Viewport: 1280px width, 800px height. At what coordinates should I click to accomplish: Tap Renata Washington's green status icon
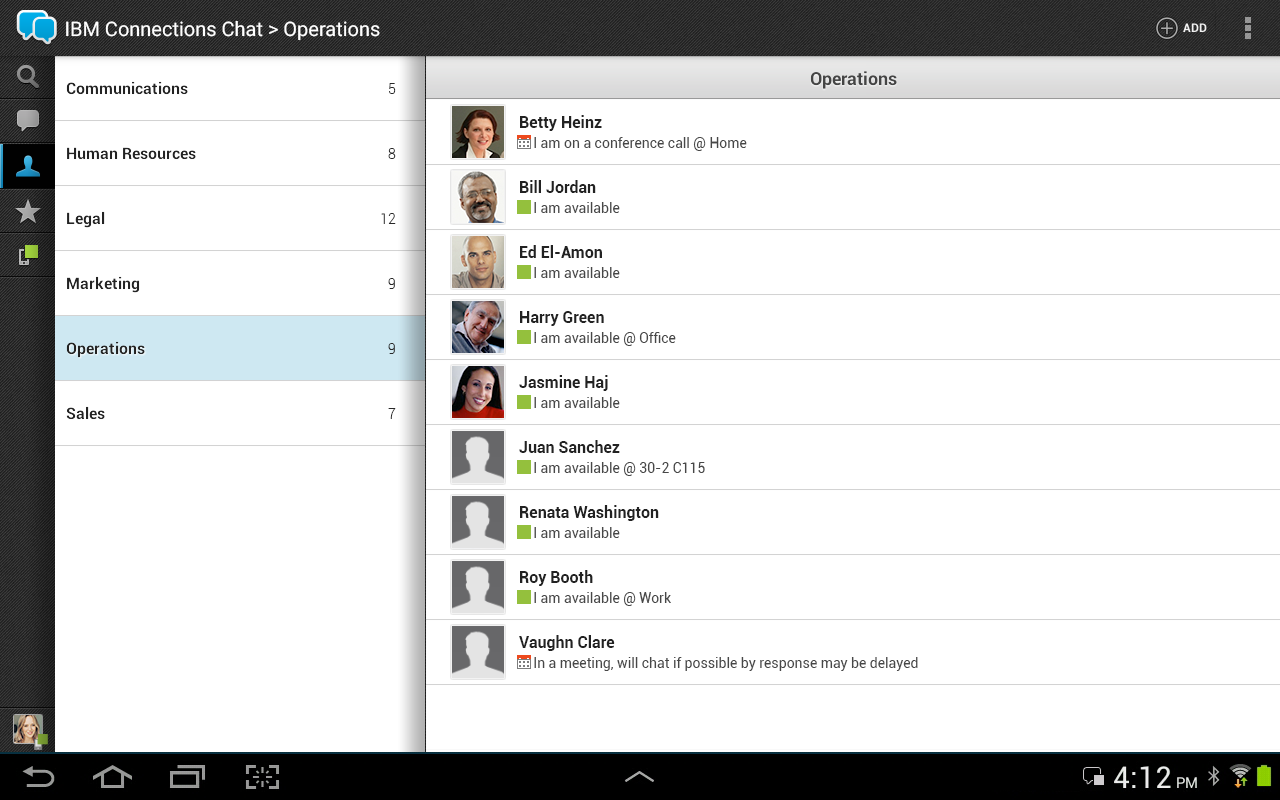click(x=524, y=533)
